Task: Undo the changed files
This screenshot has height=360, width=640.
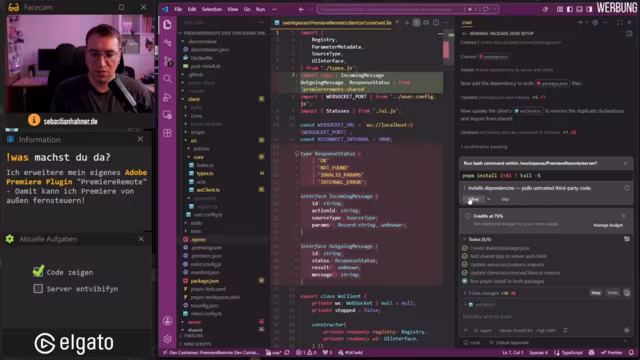Action: (x=612, y=293)
